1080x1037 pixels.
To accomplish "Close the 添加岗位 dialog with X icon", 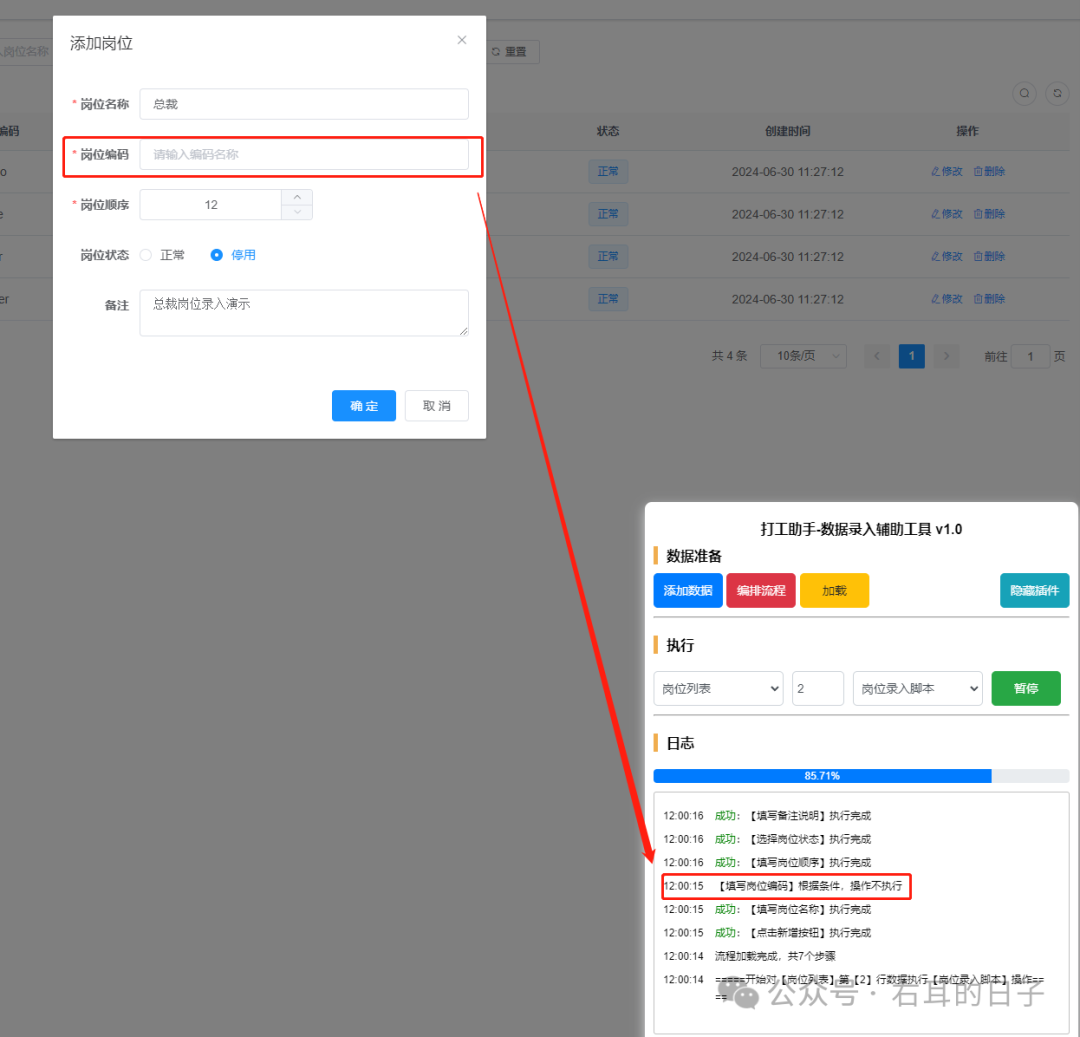I will (461, 41).
